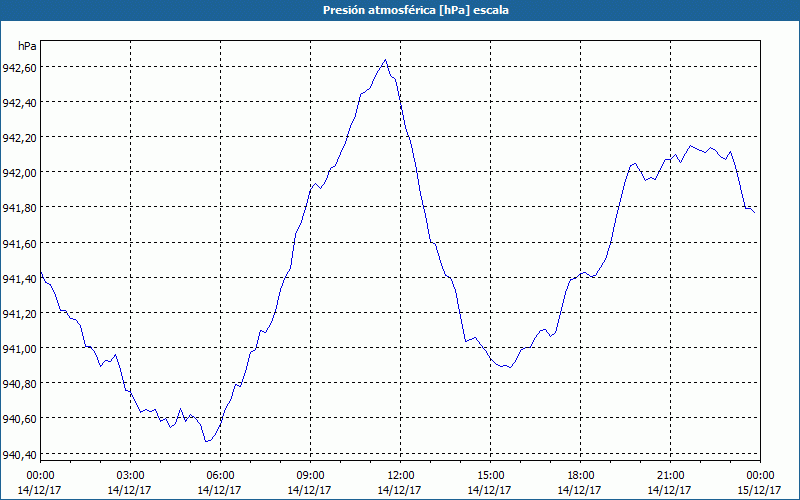Screen dimensions: 800x500
Task: Click the 942,20 y-axis value
Action: click(x=19, y=137)
